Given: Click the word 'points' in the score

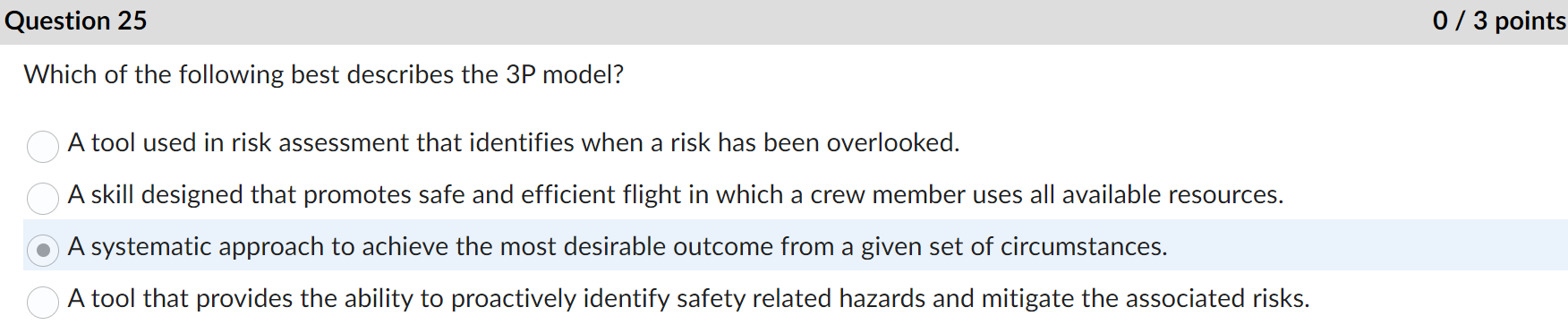Looking at the screenshot, I should point(1530,21).
